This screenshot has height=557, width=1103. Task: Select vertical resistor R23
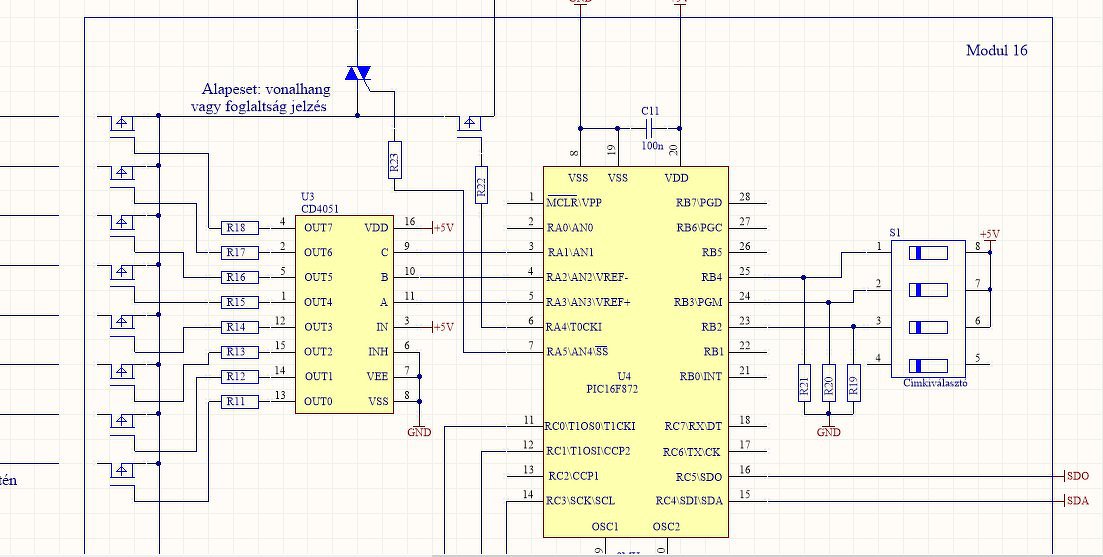point(395,160)
